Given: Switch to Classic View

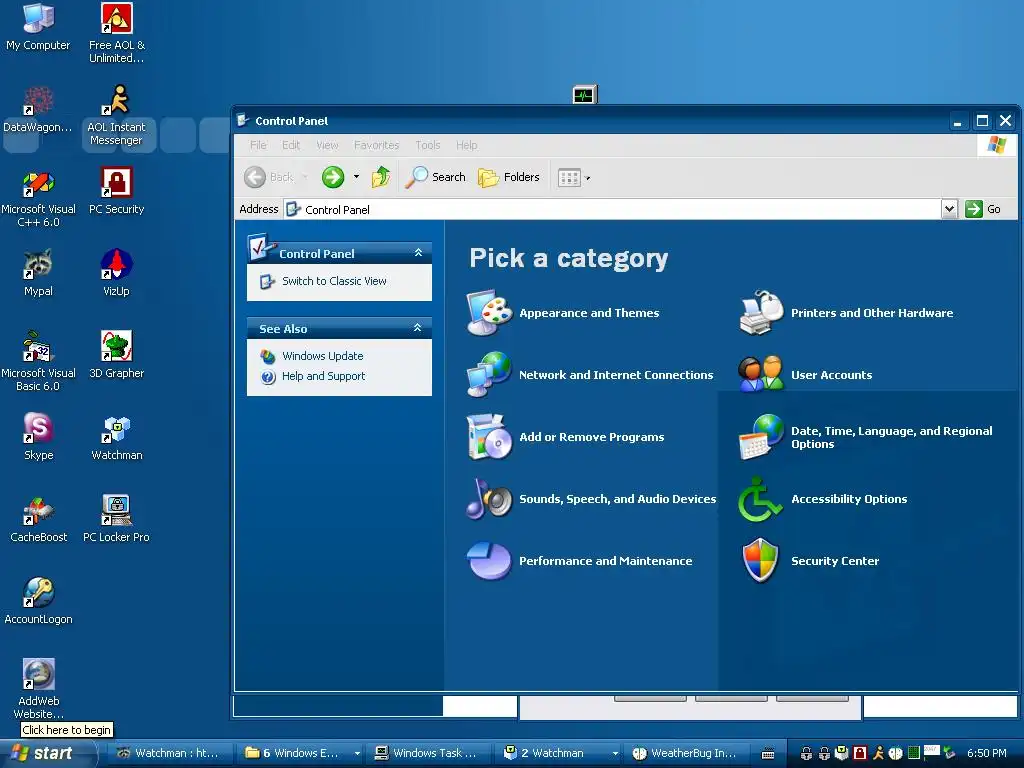Looking at the screenshot, I should (334, 281).
